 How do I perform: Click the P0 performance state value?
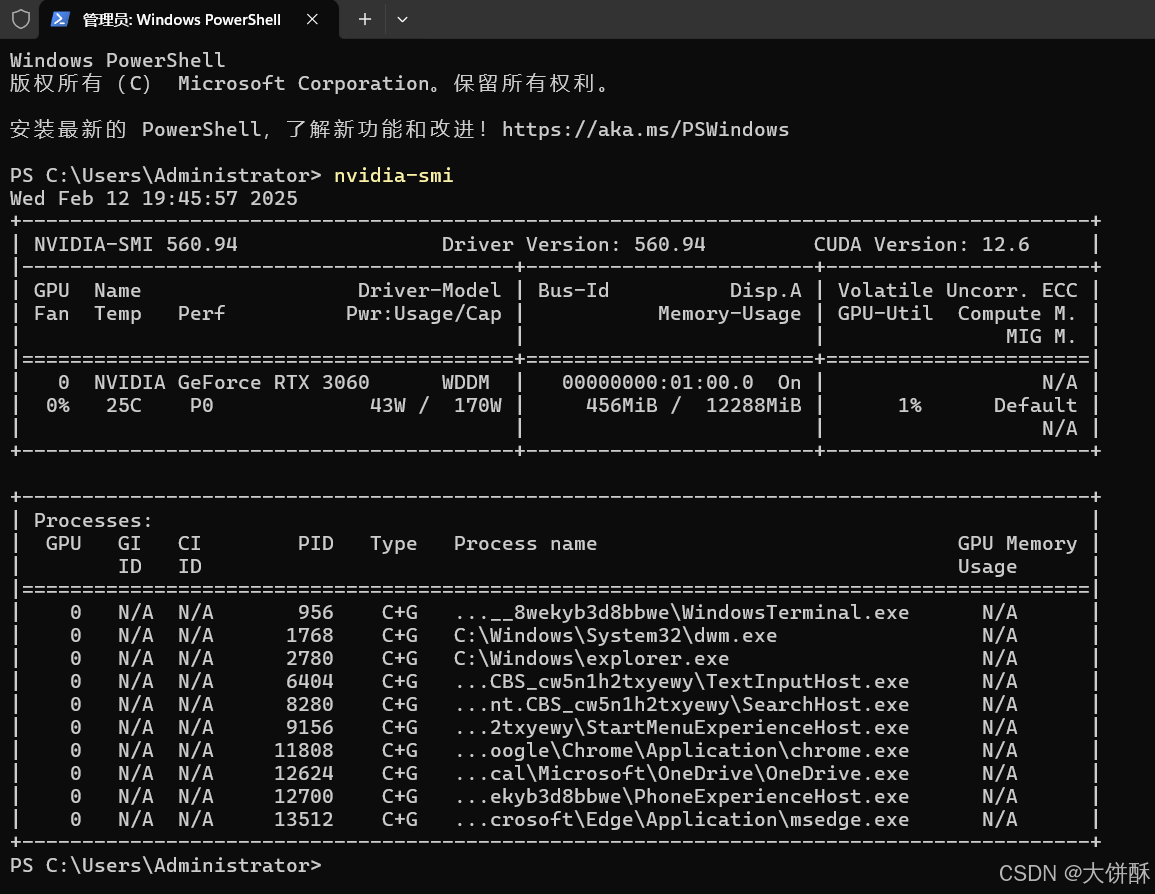[x=201, y=406]
